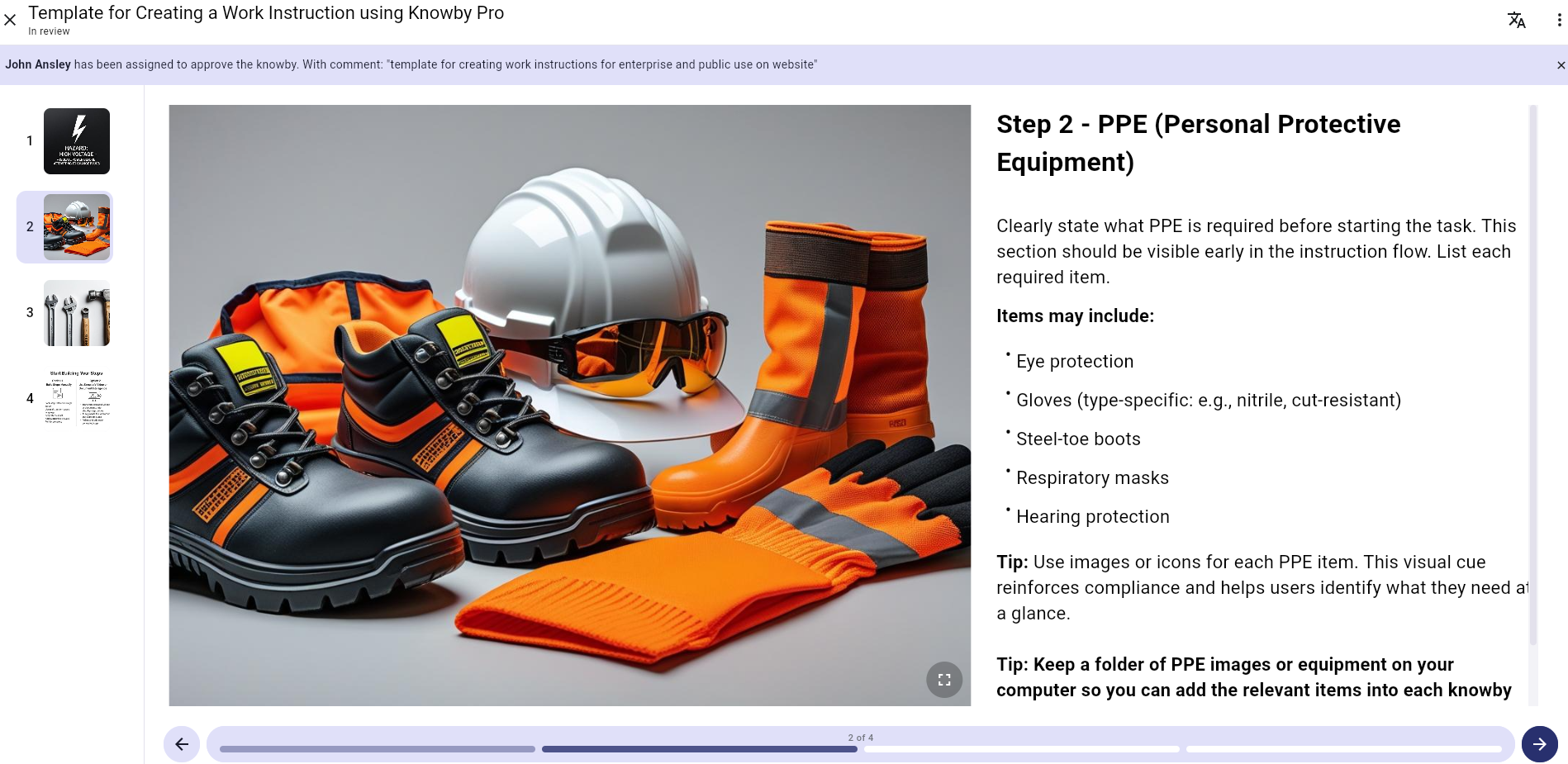This screenshot has width=1568, height=764.
Task: Dismiss the John Ansley approval banner
Action: click(x=1561, y=64)
